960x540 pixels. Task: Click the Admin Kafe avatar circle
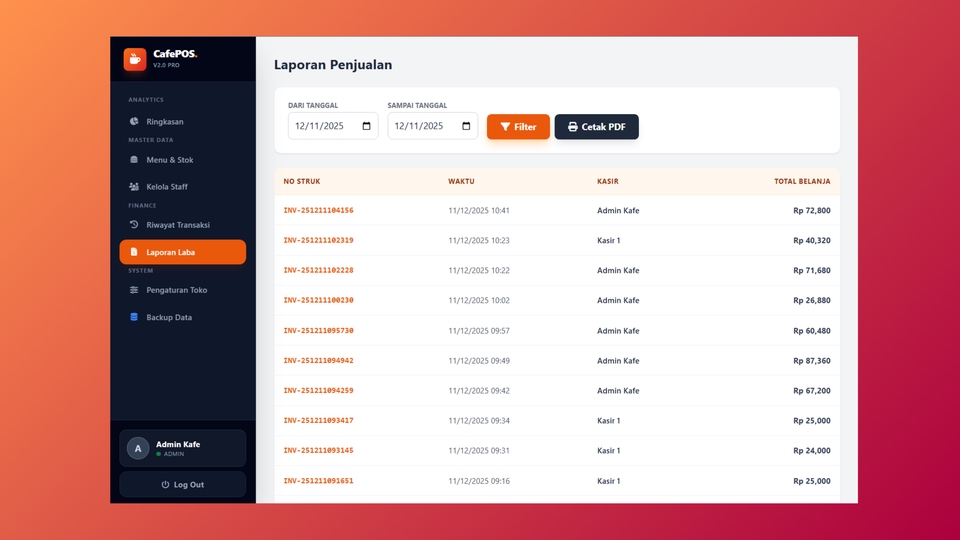138,449
